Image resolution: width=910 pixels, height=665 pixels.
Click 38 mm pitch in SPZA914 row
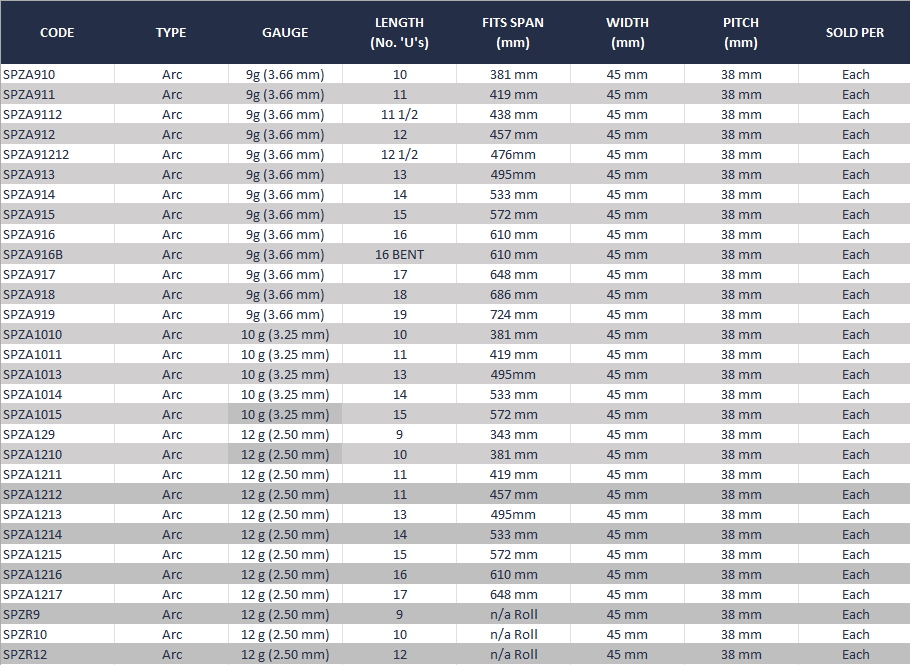tap(741, 194)
